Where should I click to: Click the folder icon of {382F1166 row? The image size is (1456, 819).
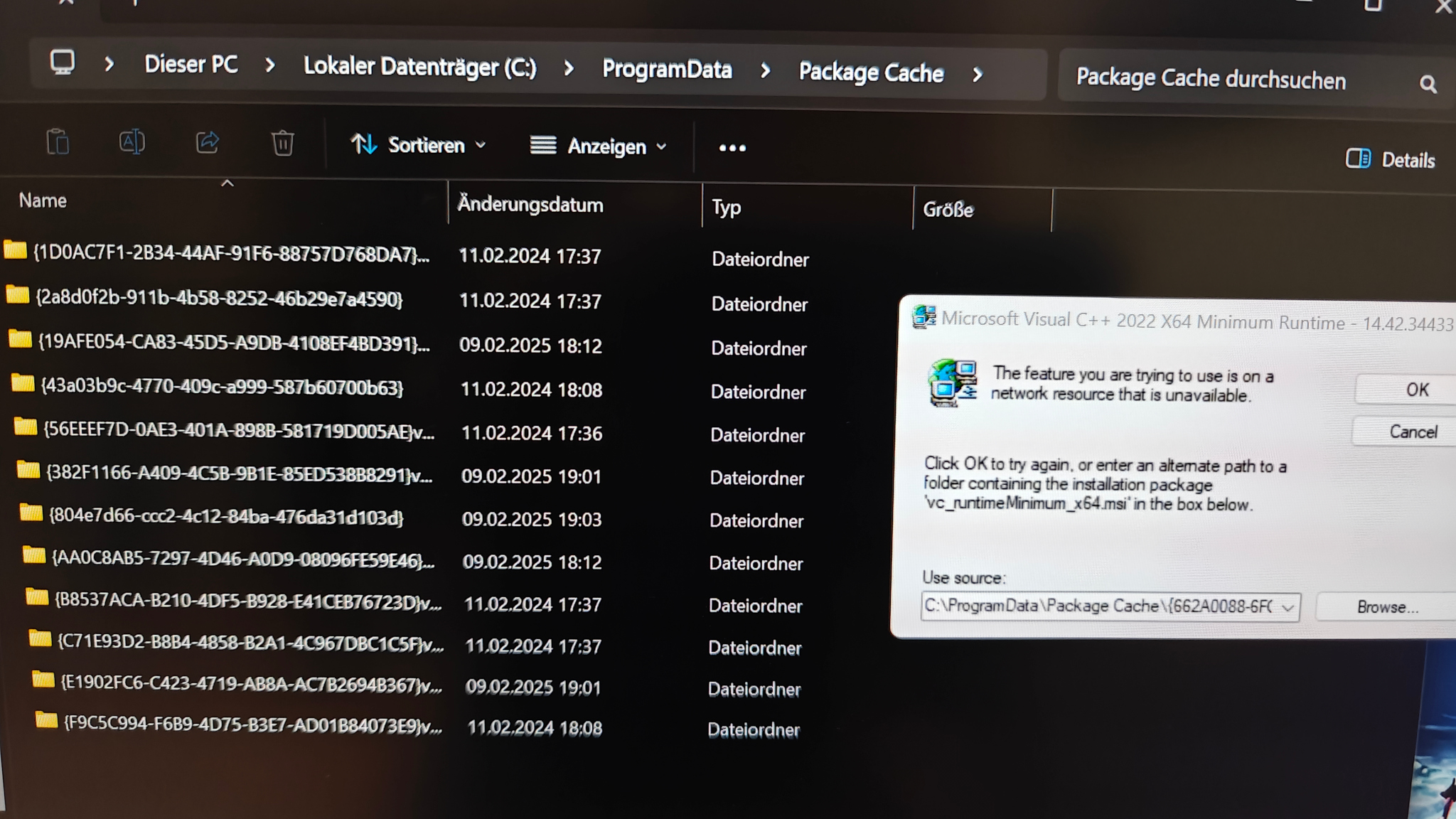28,470
